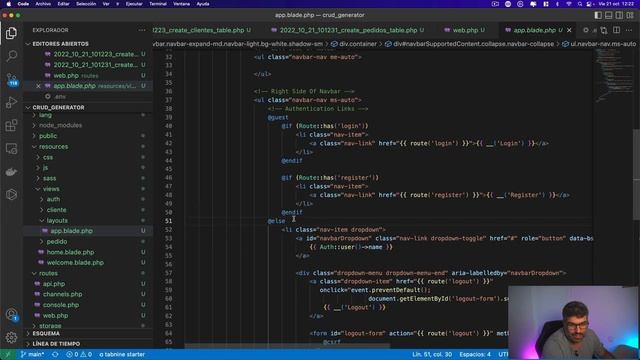Open the Manage gear settings
This screenshot has width=640, height=360.
[x=11, y=337]
